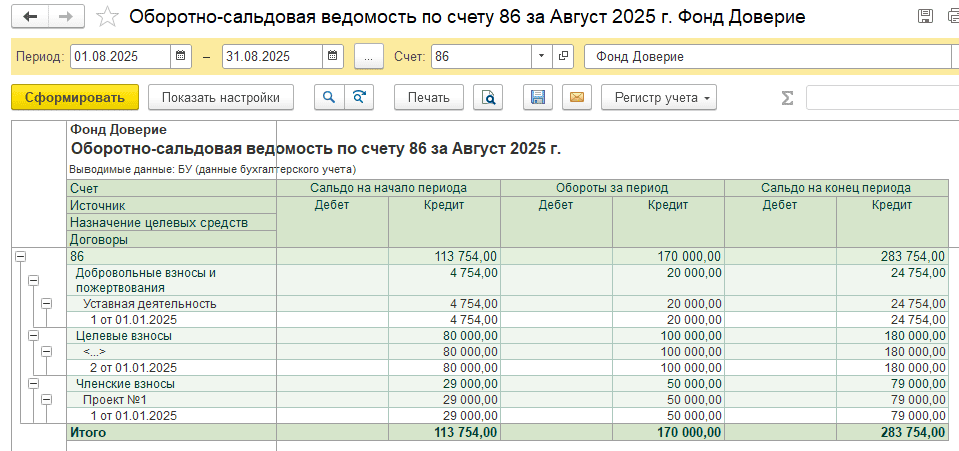The width and height of the screenshot is (959, 451).
Task: Click the sum sigma icon
Action: [787, 97]
